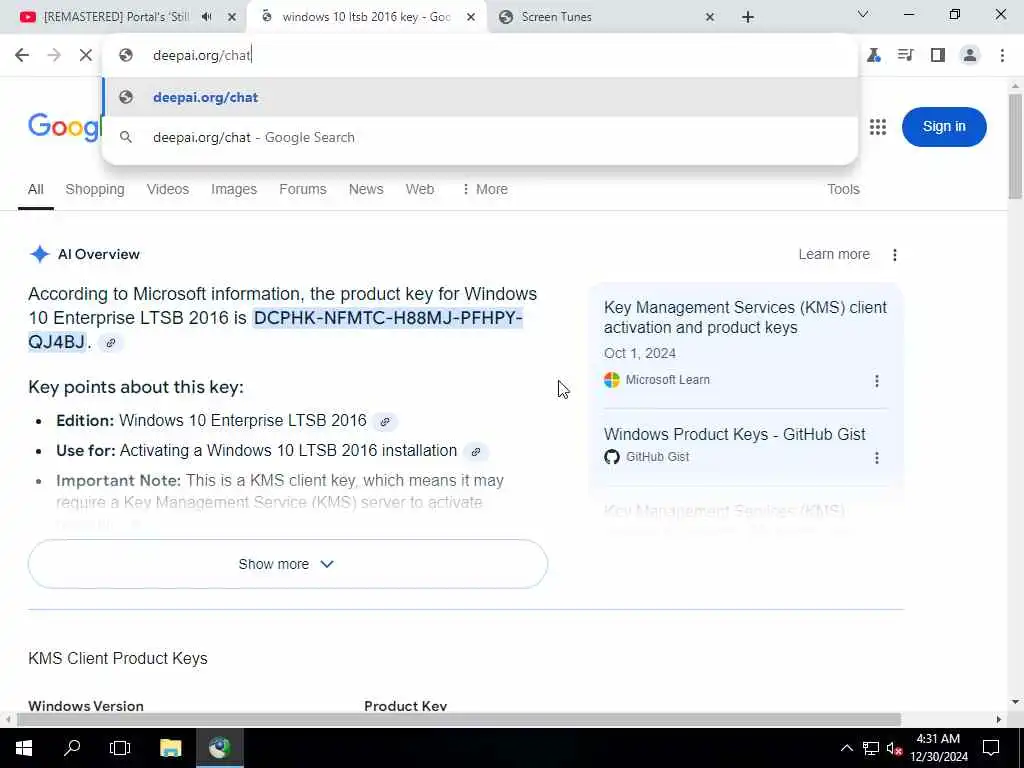
Task: Click the source link icon beside Use for line
Action: pyautogui.click(x=476, y=451)
